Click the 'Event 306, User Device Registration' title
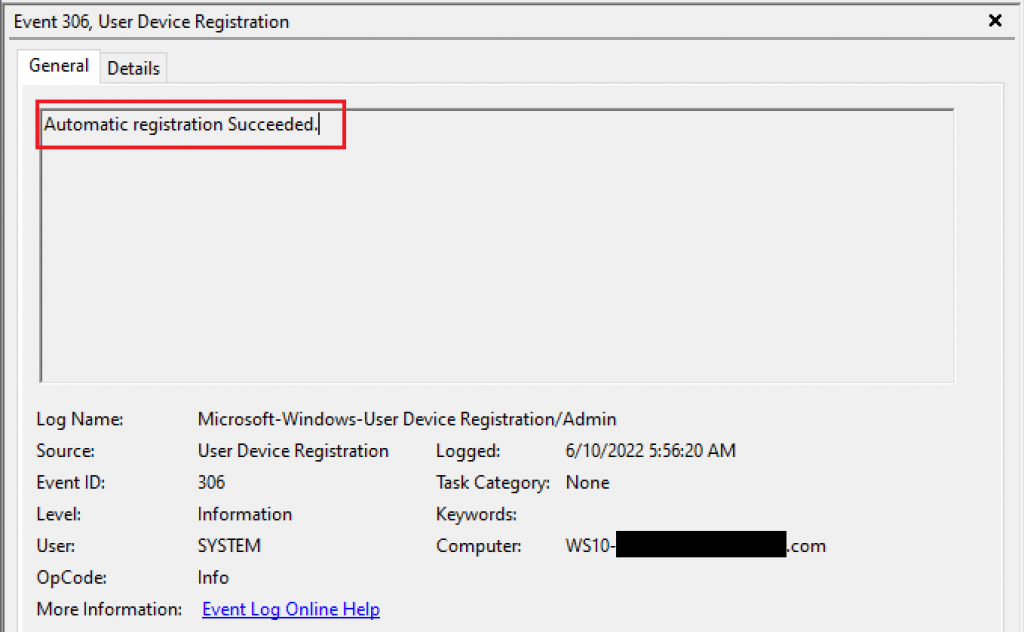Screen dimensions: 1024x632 click(x=152, y=22)
